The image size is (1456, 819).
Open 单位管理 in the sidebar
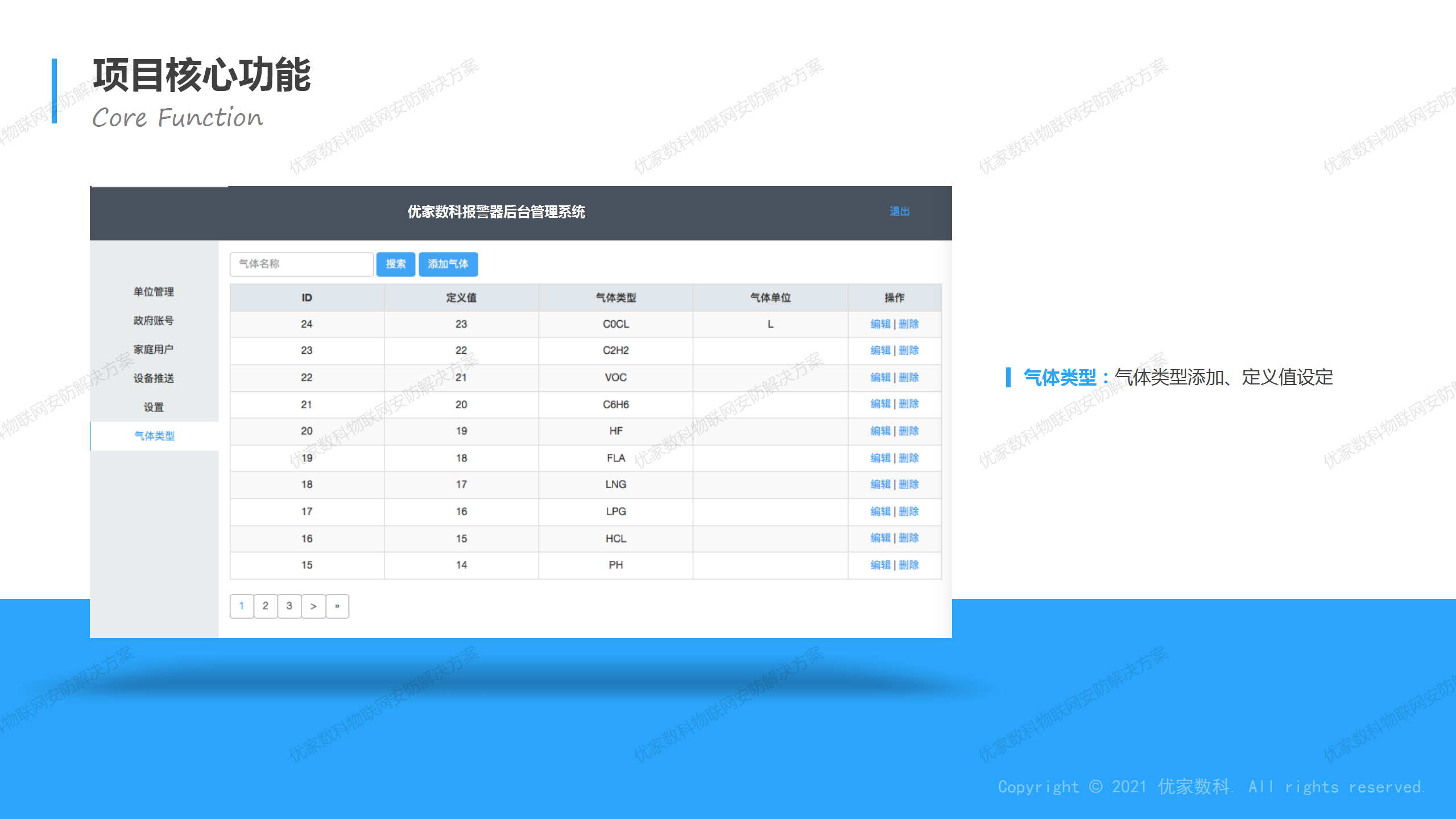[154, 292]
